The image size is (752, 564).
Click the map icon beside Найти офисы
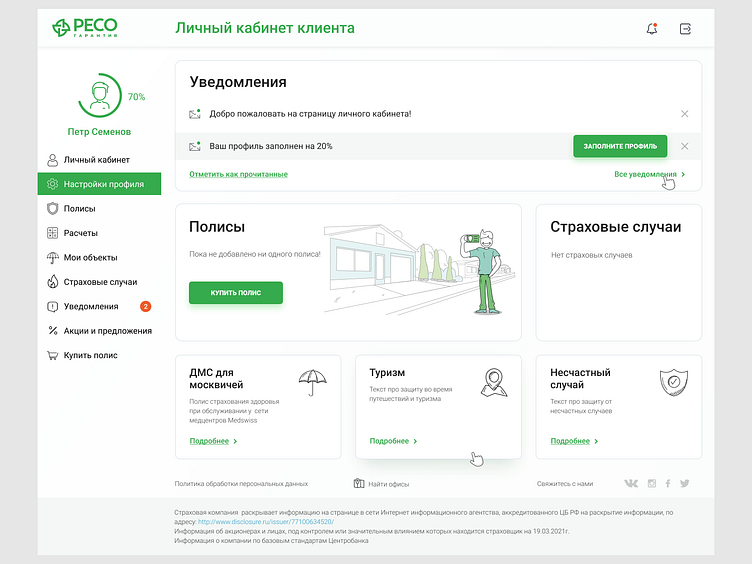tap(359, 483)
